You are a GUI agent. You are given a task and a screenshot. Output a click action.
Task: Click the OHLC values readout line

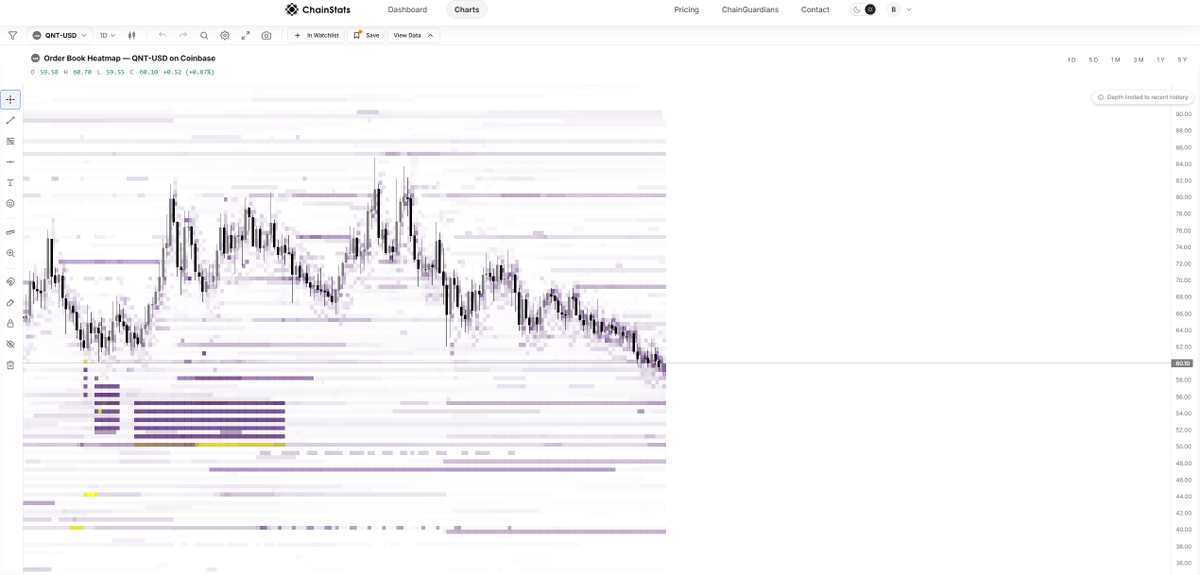click(x=122, y=72)
